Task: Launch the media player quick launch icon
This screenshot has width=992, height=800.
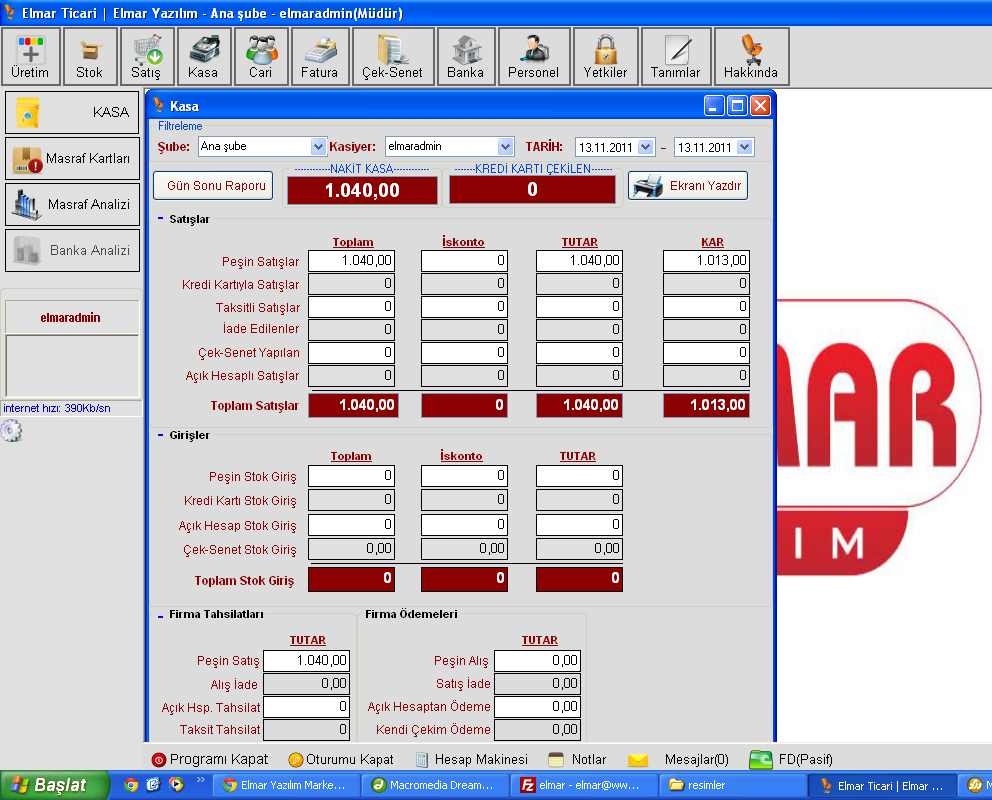Action: tap(177, 785)
